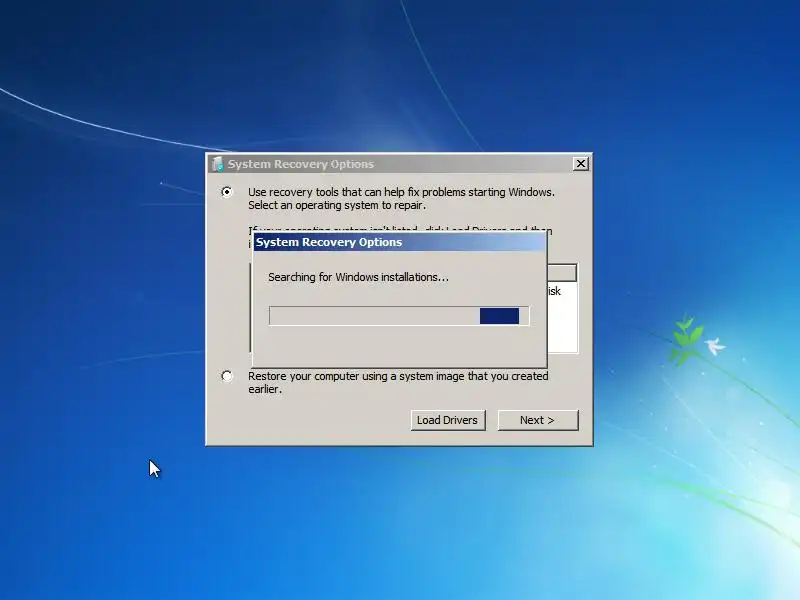Click "Searching for Windows installations..." text
800x600 pixels.
click(358, 277)
